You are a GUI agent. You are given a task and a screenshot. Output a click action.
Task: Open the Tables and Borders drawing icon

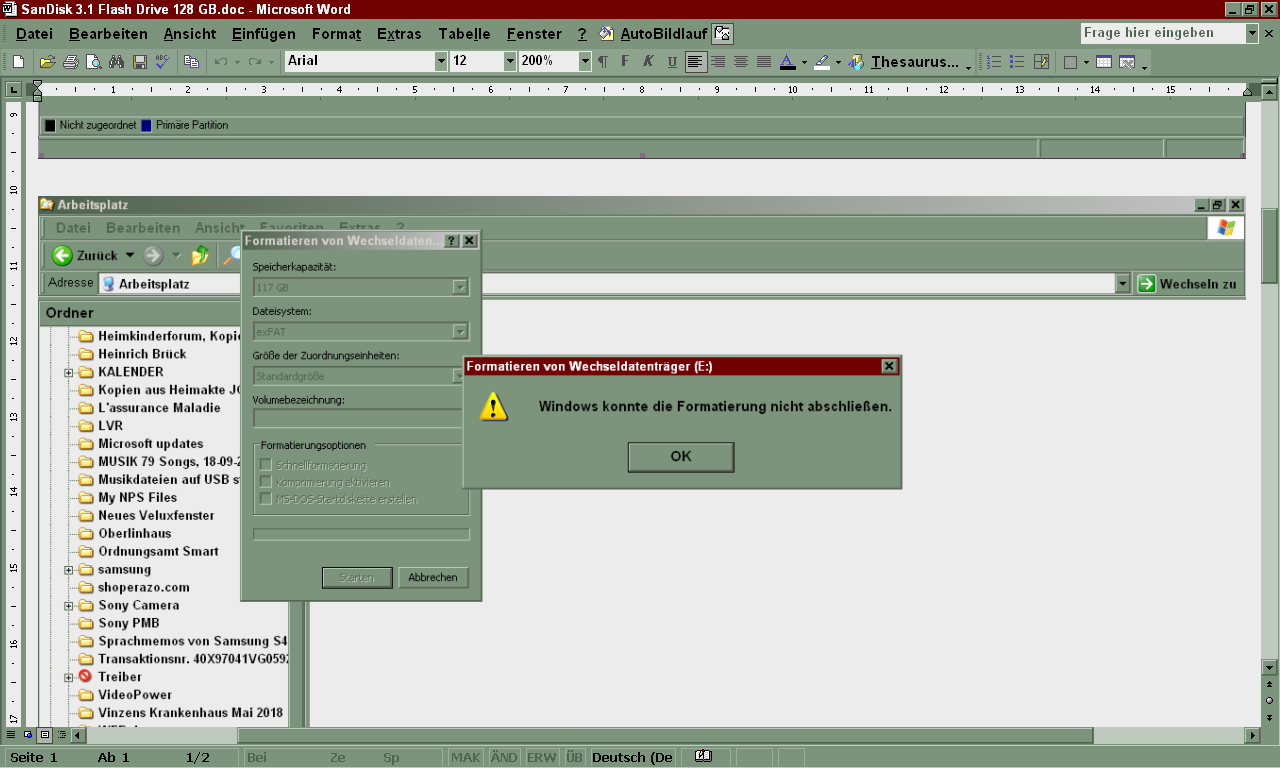(1041, 62)
